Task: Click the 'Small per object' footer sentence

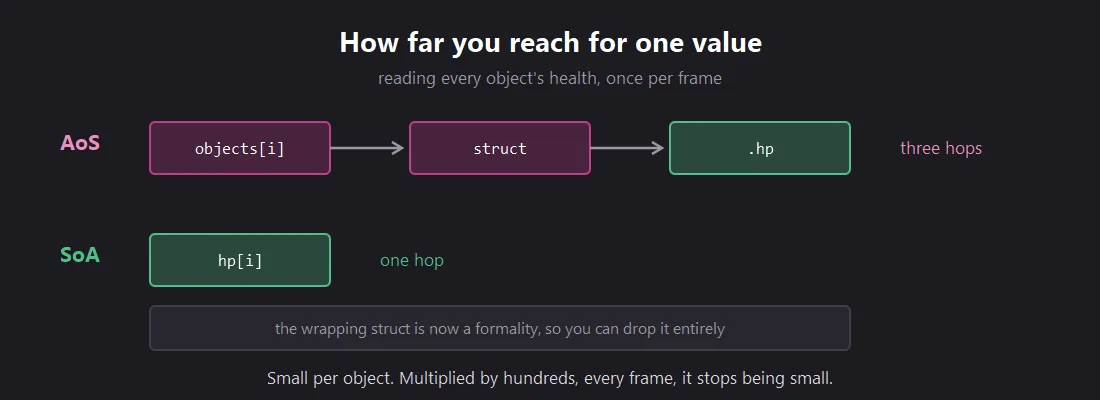Action: [550, 379]
